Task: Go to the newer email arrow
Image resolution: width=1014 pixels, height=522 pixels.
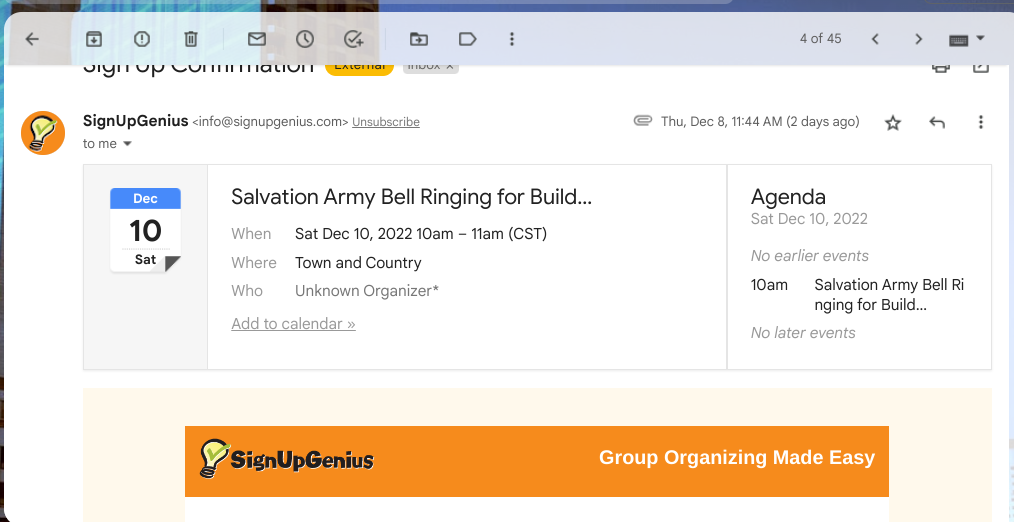Action: coord(875,39)
